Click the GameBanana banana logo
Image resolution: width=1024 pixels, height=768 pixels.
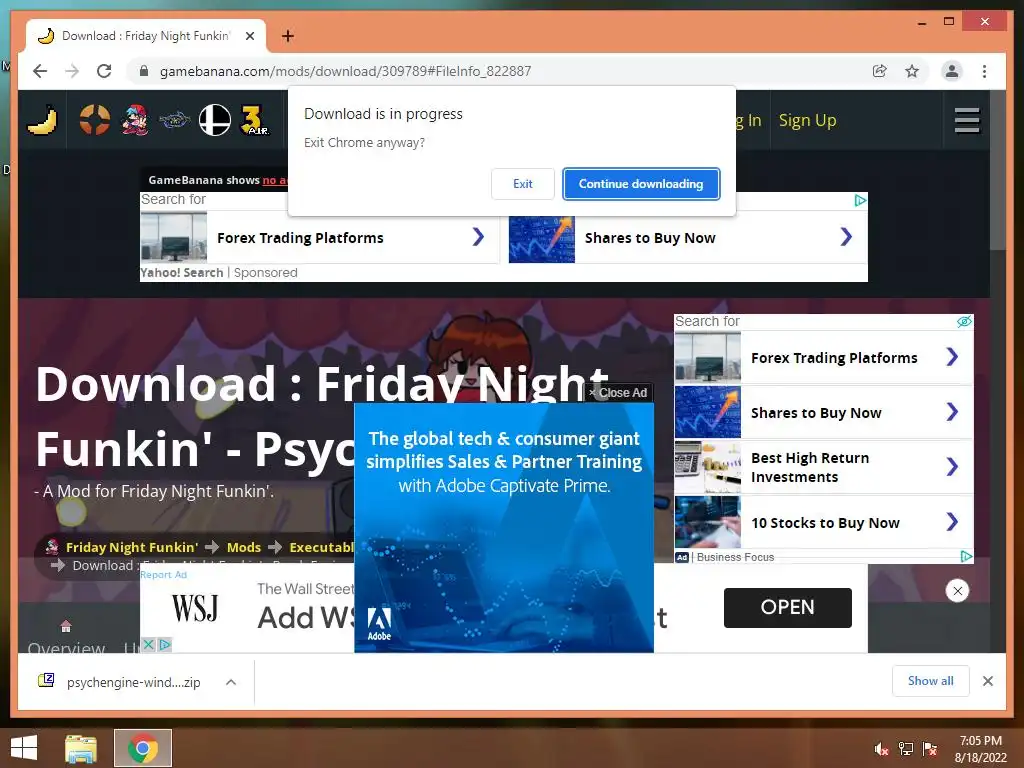point(42,121)
